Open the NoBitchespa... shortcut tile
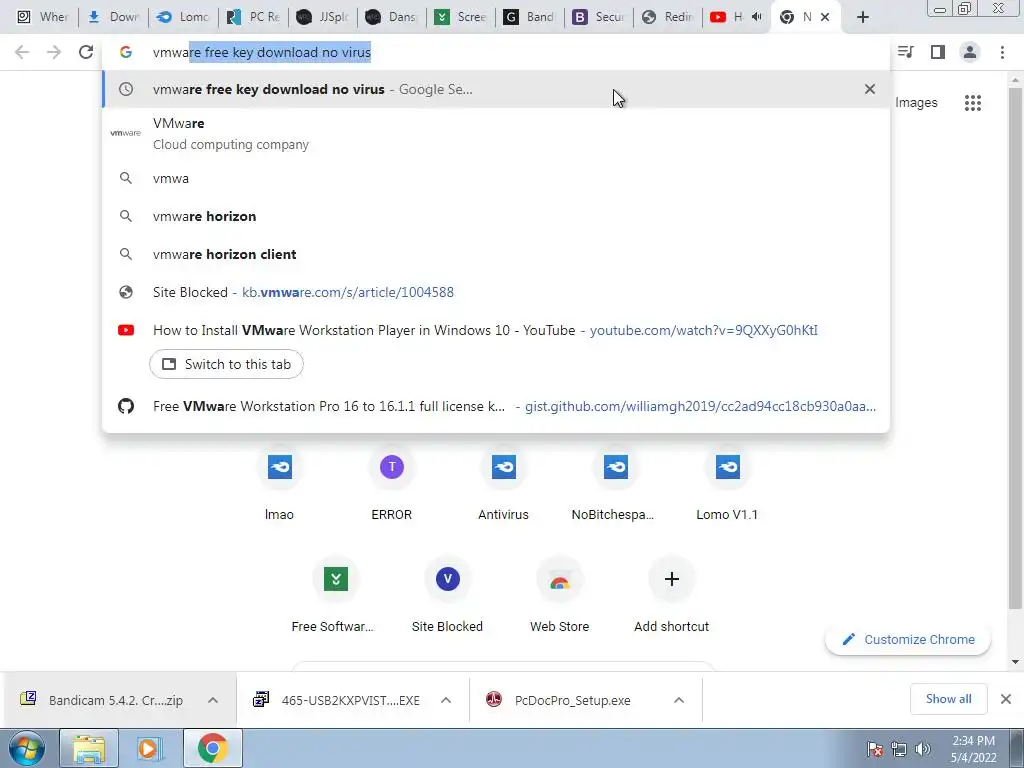 [615, 483]
